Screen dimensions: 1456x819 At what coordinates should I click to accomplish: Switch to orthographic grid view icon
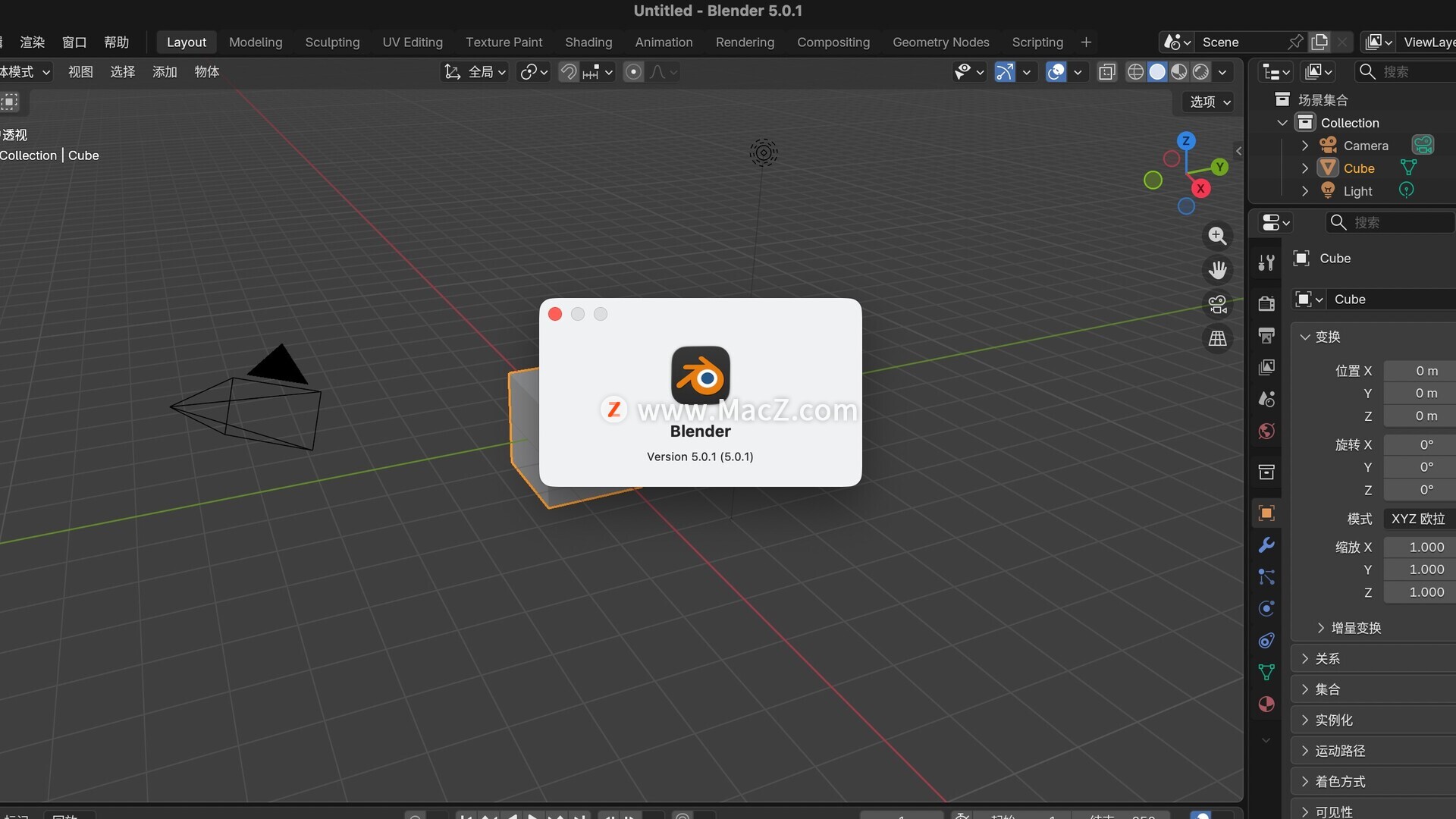(x=1217, y=338)
